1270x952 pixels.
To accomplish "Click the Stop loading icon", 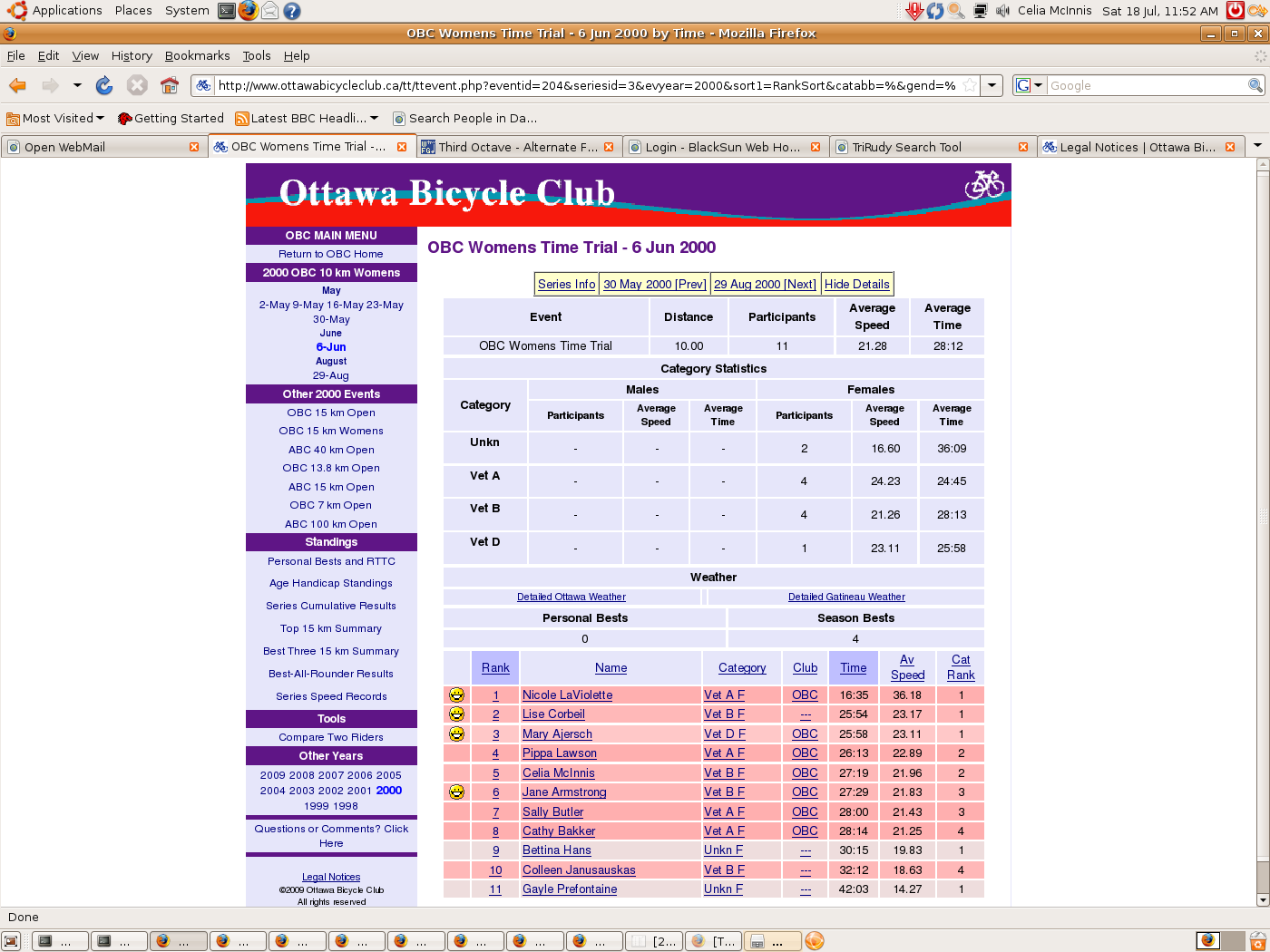I will [x=137, y=85].
